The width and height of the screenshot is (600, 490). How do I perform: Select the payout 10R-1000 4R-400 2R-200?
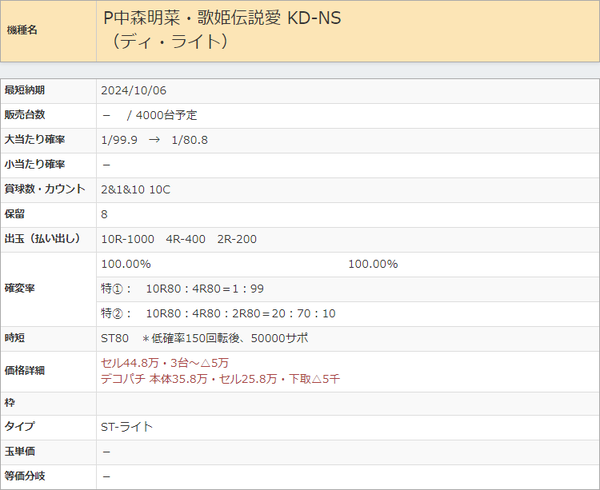pos(179,239)
